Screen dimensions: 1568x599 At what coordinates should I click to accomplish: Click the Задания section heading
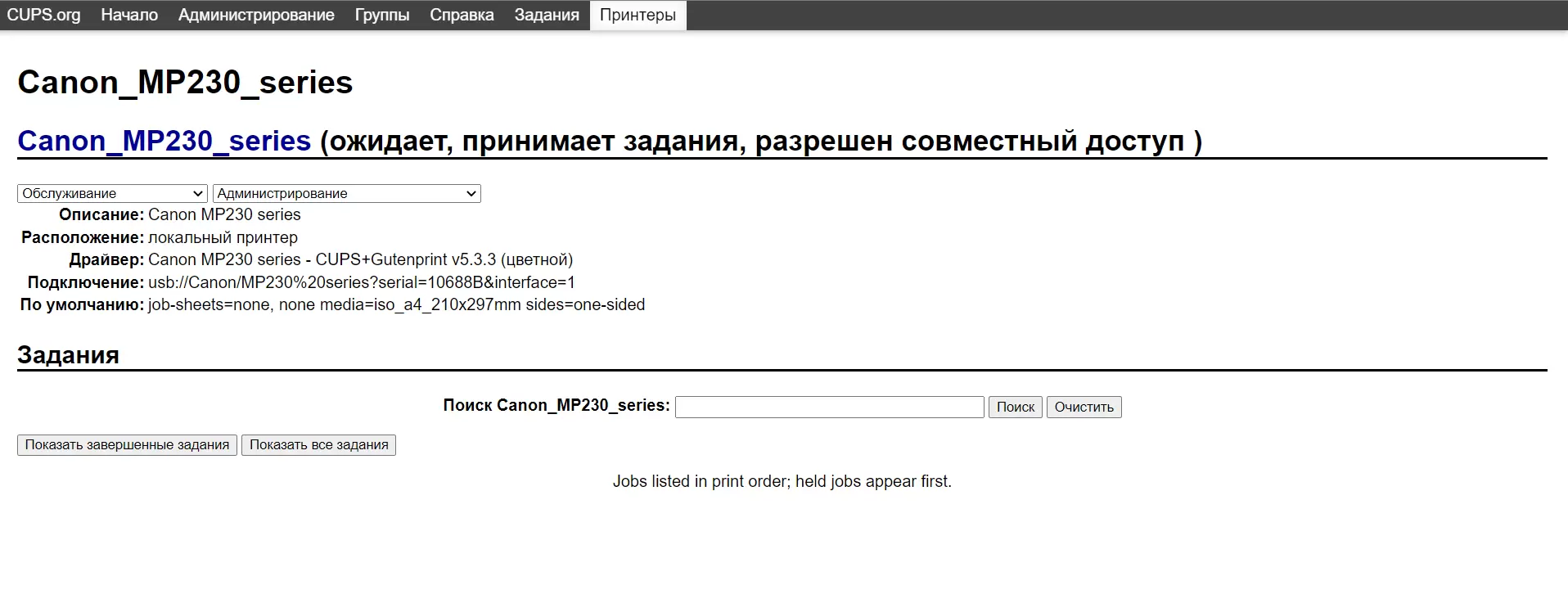[x=68, y=354]
